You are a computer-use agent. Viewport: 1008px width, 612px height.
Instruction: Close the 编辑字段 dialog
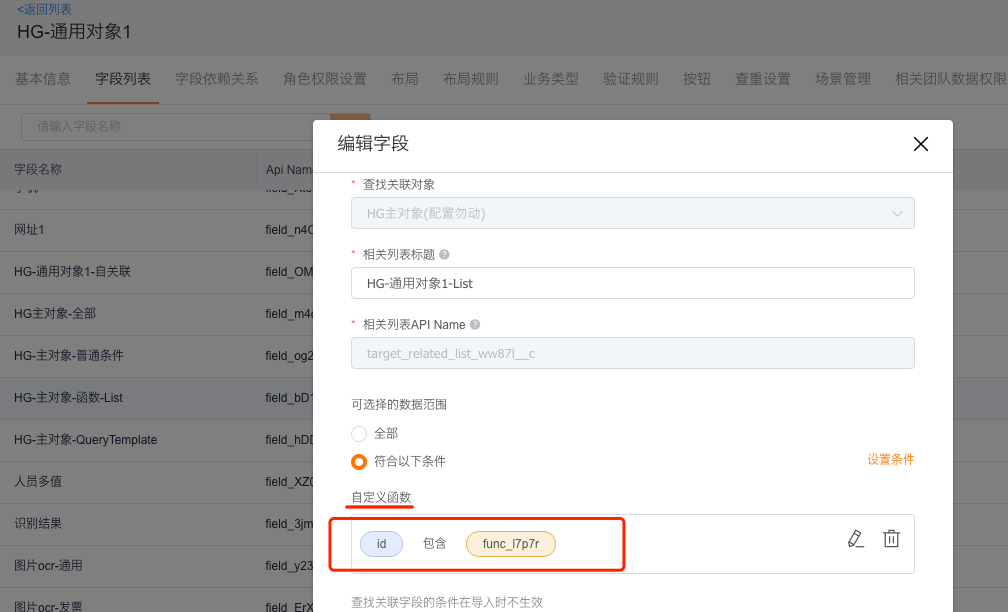[x=921, y=144]
